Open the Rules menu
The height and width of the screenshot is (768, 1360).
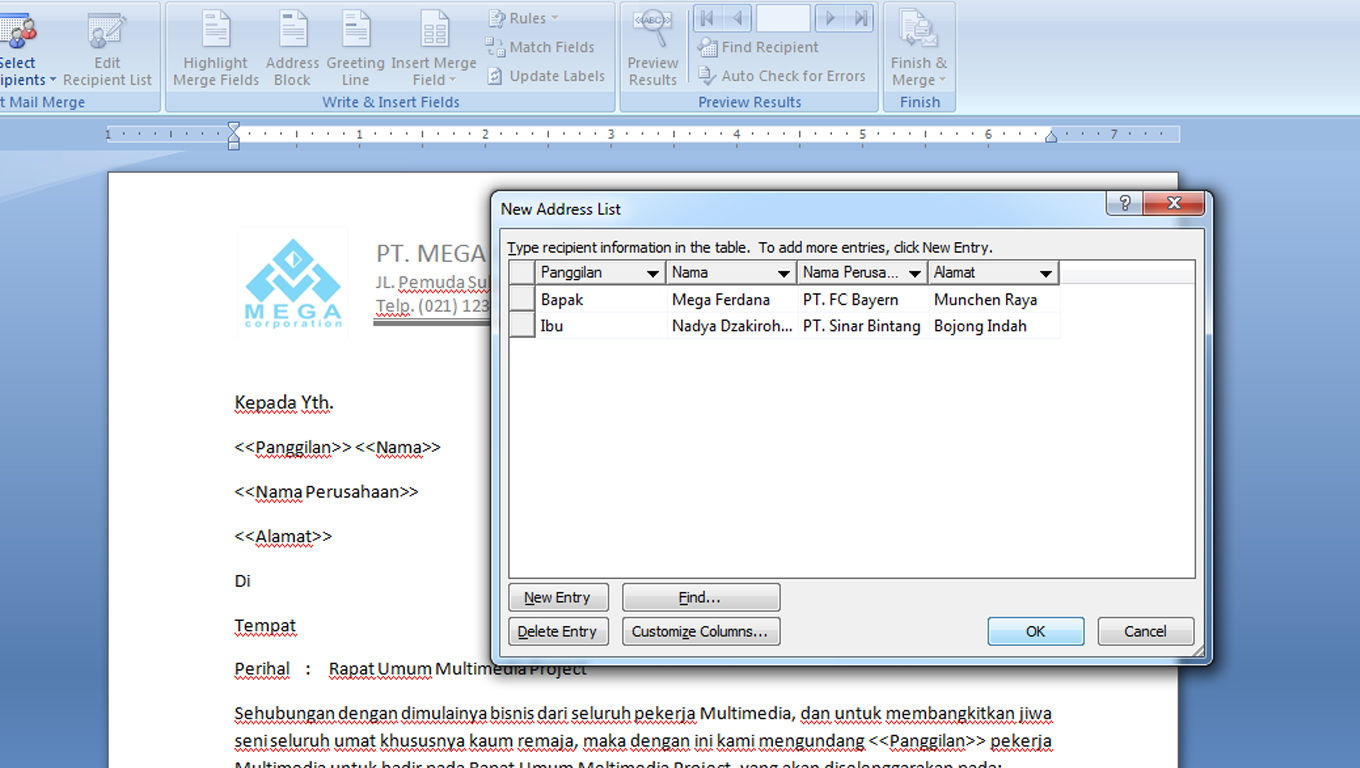point(526,17)
